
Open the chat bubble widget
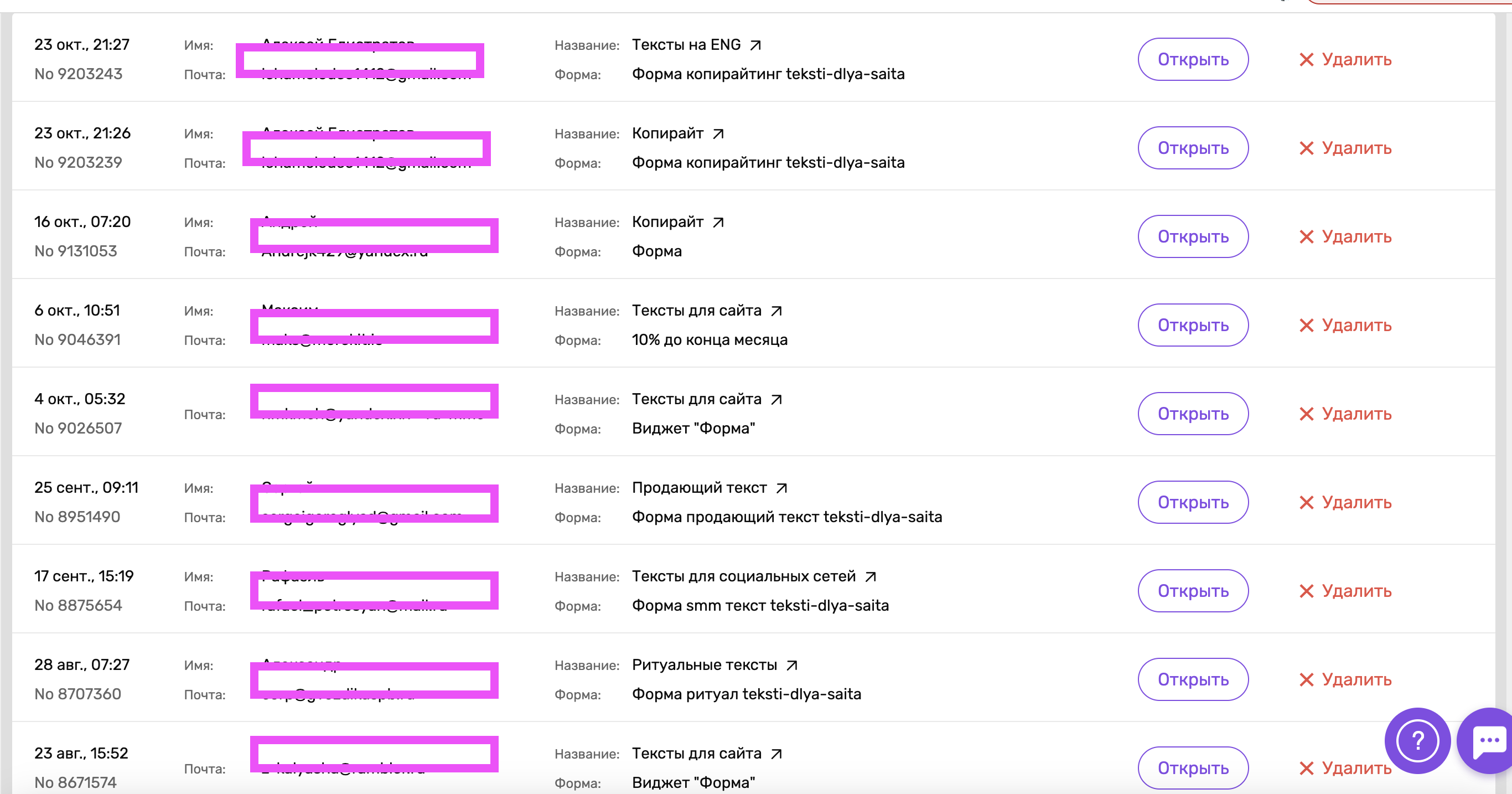1488,740
